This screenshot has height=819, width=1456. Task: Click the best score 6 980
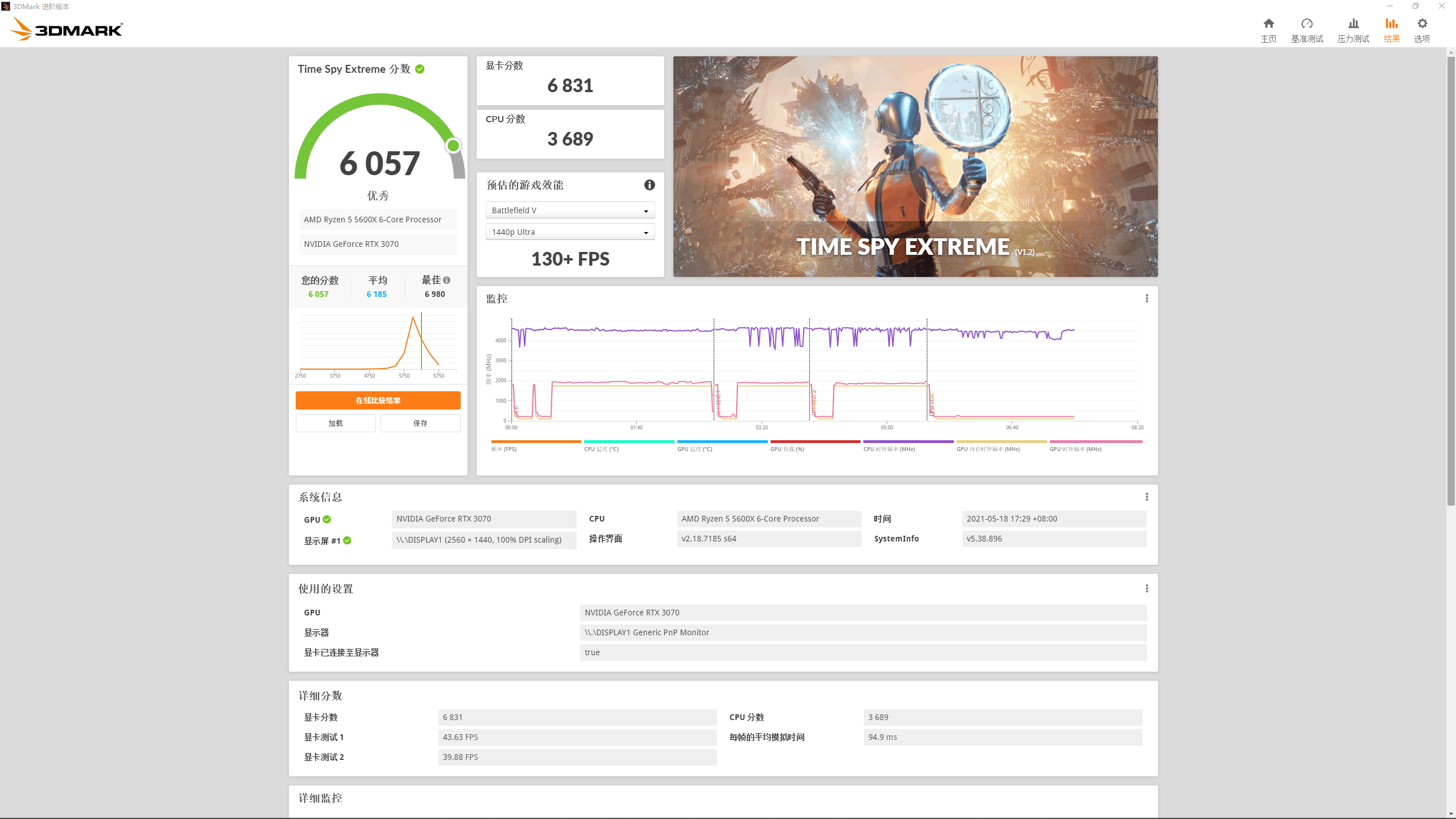click(435, 294)
